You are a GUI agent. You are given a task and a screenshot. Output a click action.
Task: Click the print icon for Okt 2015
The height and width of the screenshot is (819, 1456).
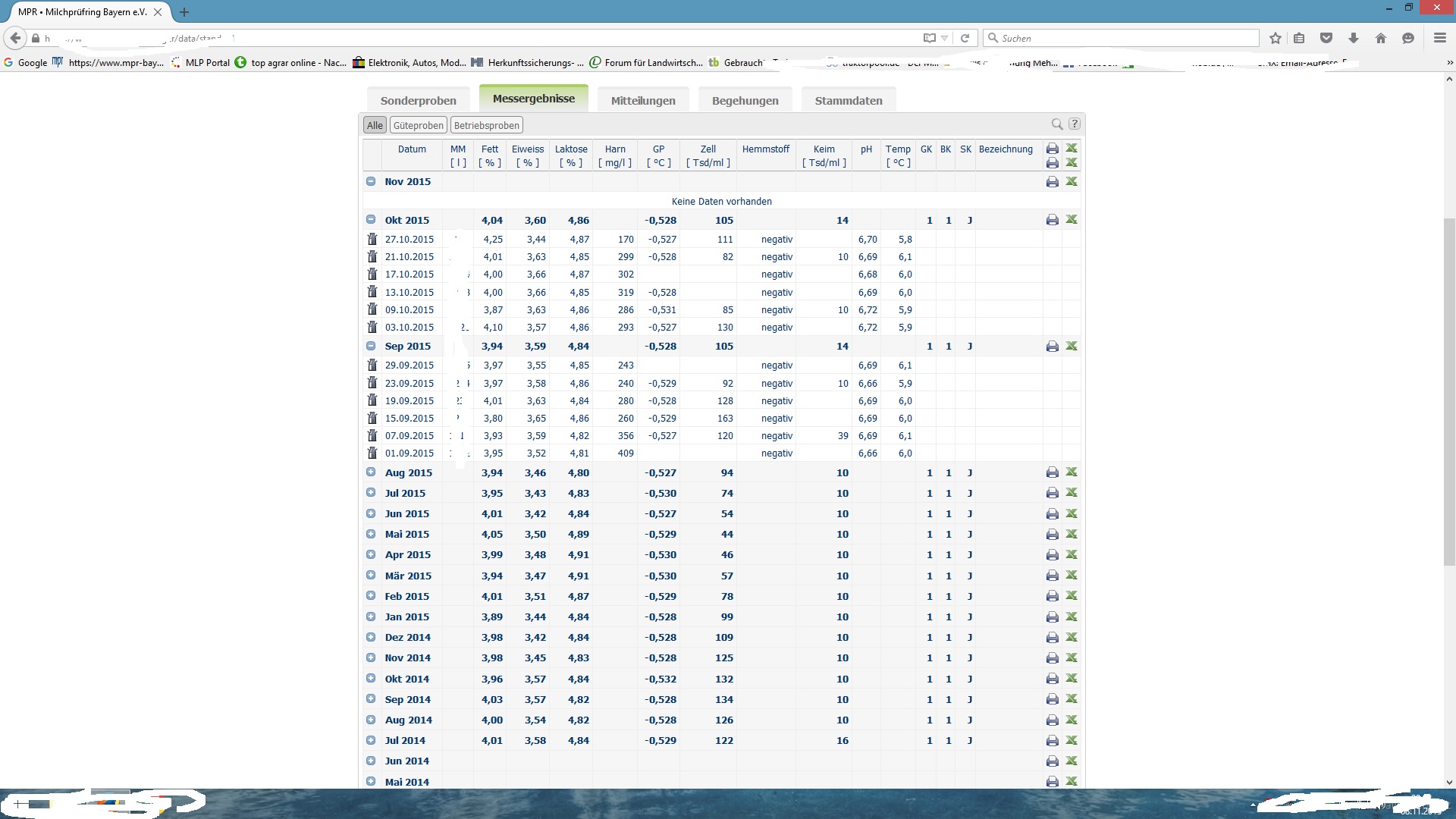click(1052, 220)
